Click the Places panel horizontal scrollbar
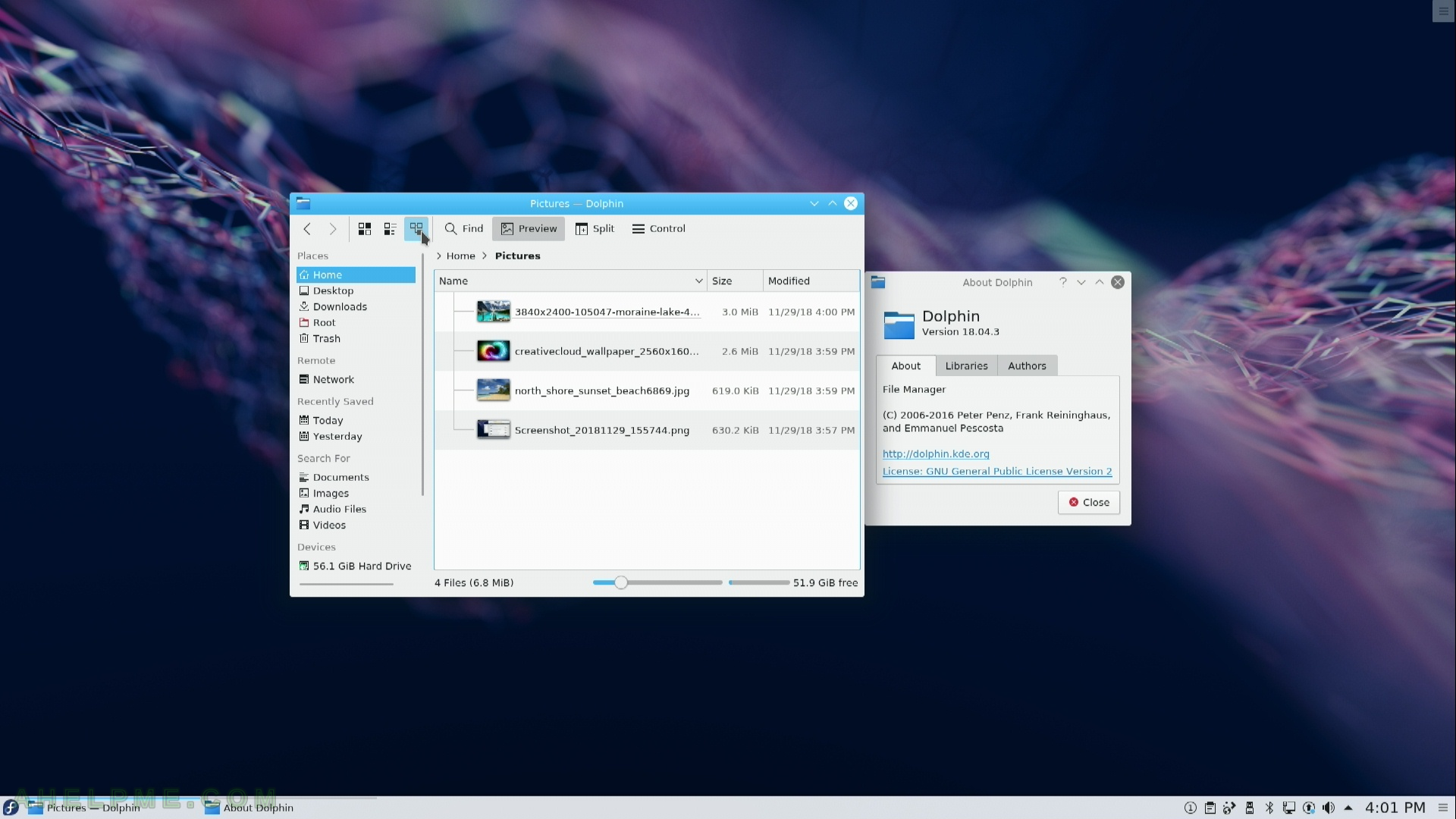The height and width of the screenshot is (819, 1456). pos(347,584)
